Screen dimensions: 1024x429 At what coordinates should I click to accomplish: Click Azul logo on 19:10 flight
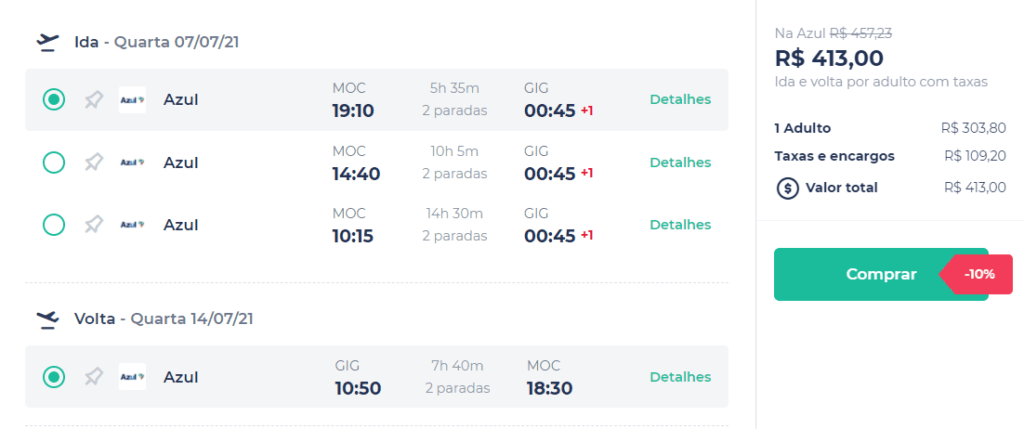pos(132,100)
